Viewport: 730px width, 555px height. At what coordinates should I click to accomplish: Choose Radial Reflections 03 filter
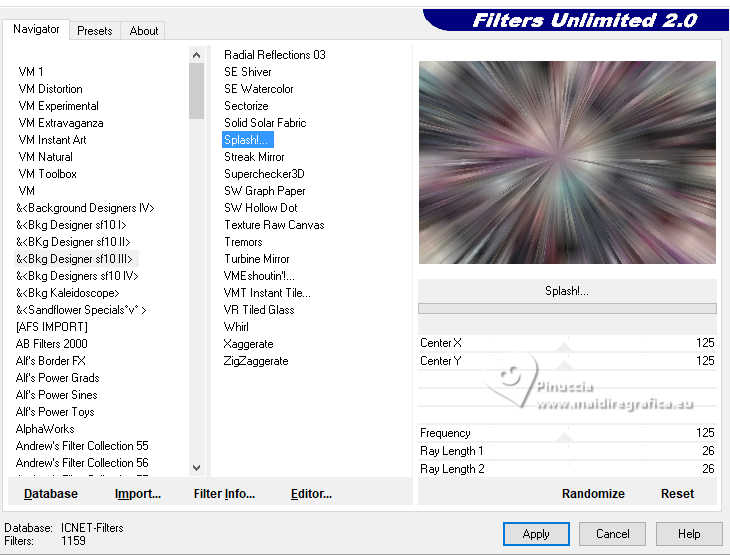coord(275,55)
